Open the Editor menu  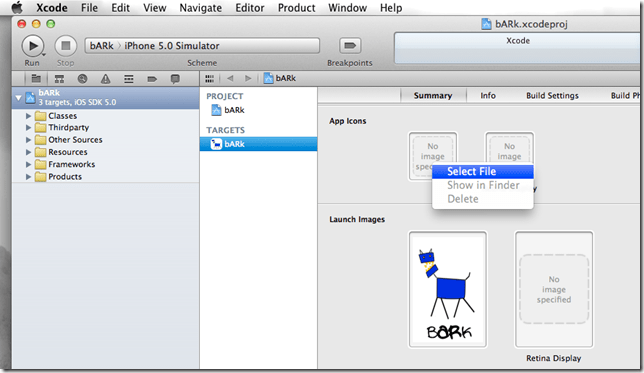click(250, 7)
